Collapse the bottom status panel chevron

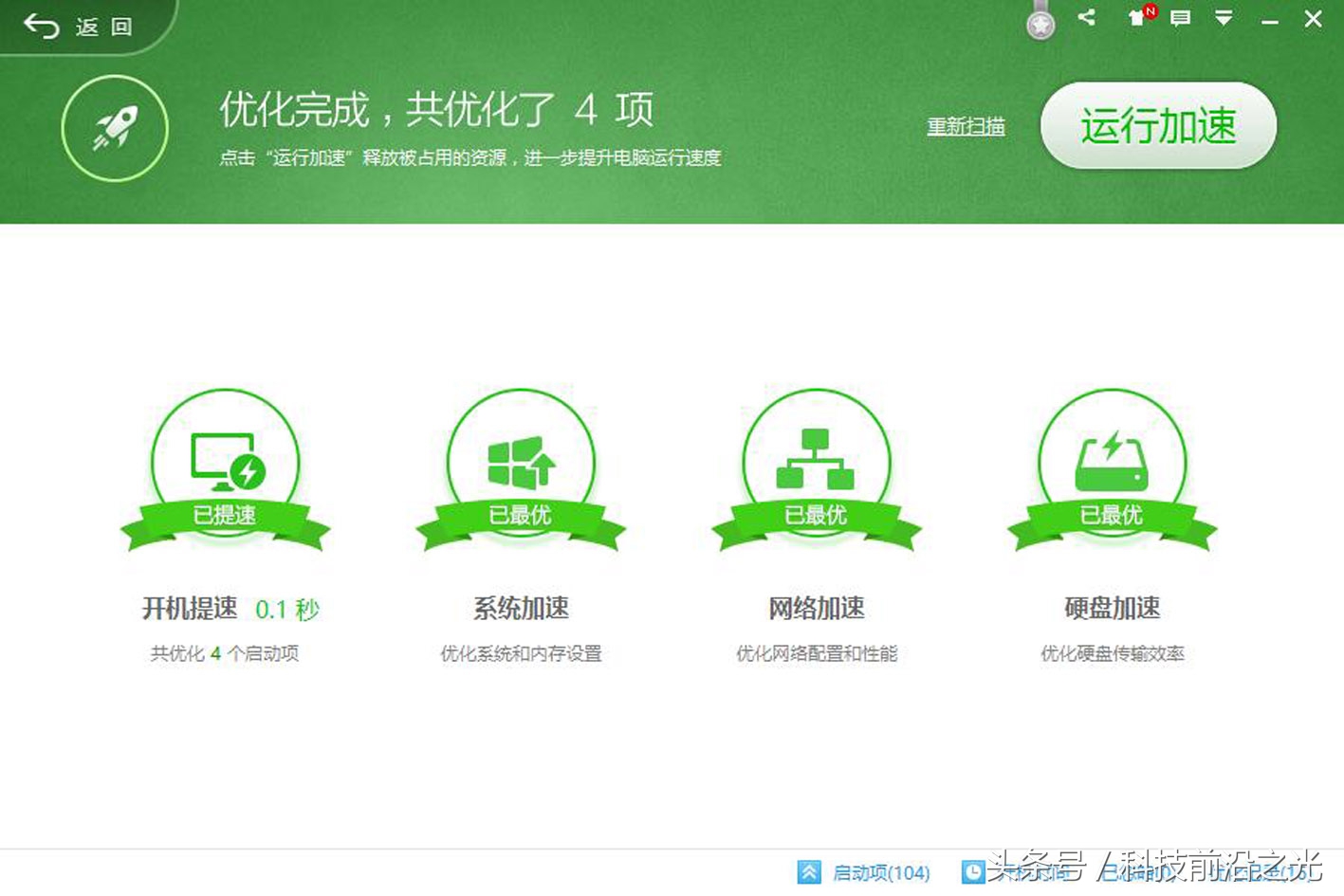tap(809, 870)
